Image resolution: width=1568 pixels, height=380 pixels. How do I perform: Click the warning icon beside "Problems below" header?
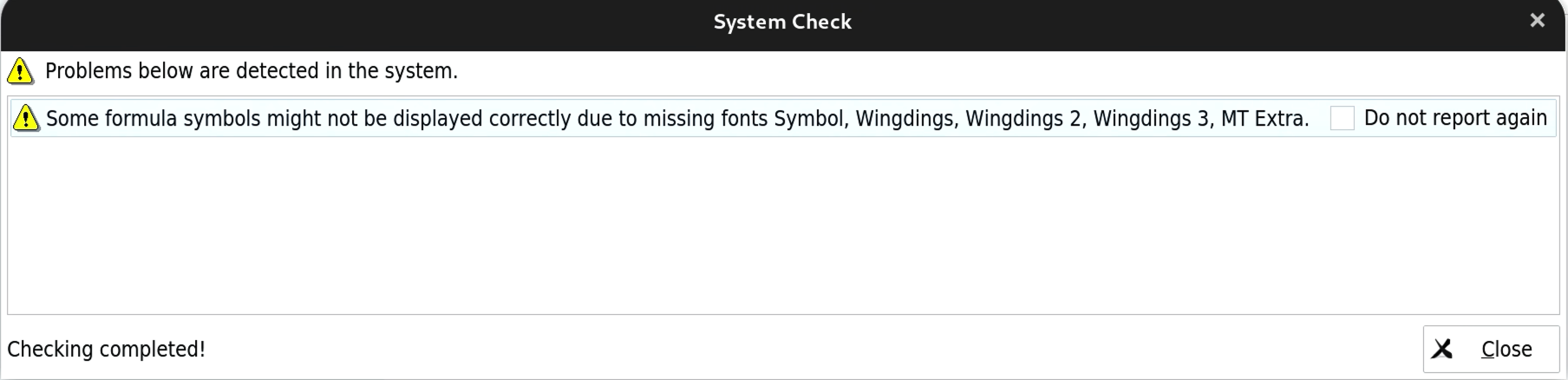tap(20, 71)
